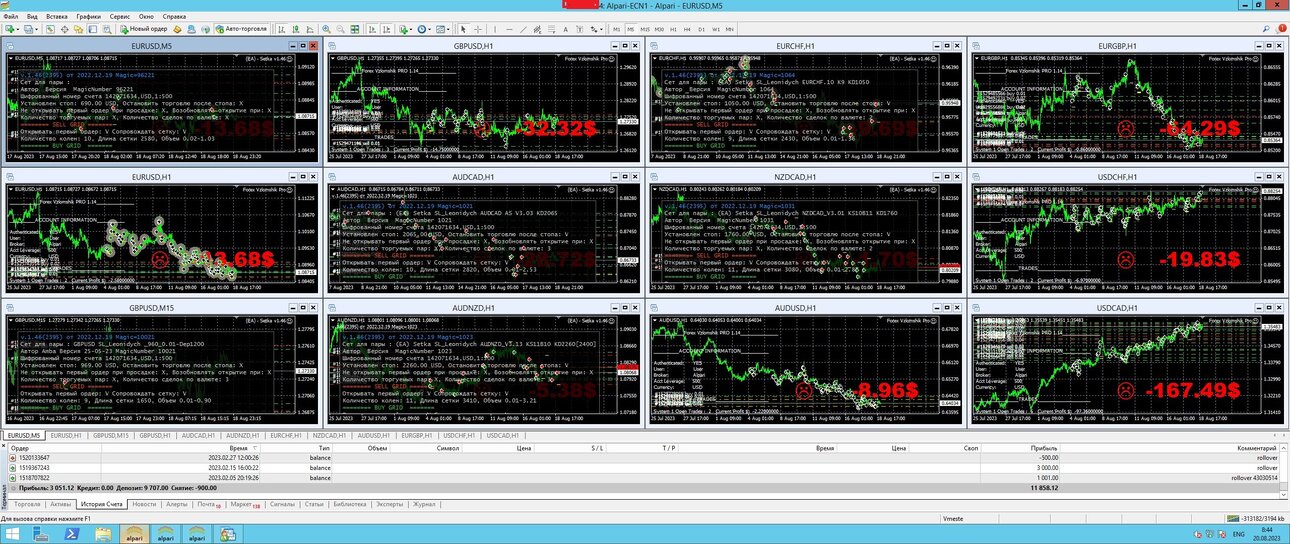This screenshot has width=1290, height=544.
Task: Click the New Order (Новый ордер) button
Action: tap(144, 29)
